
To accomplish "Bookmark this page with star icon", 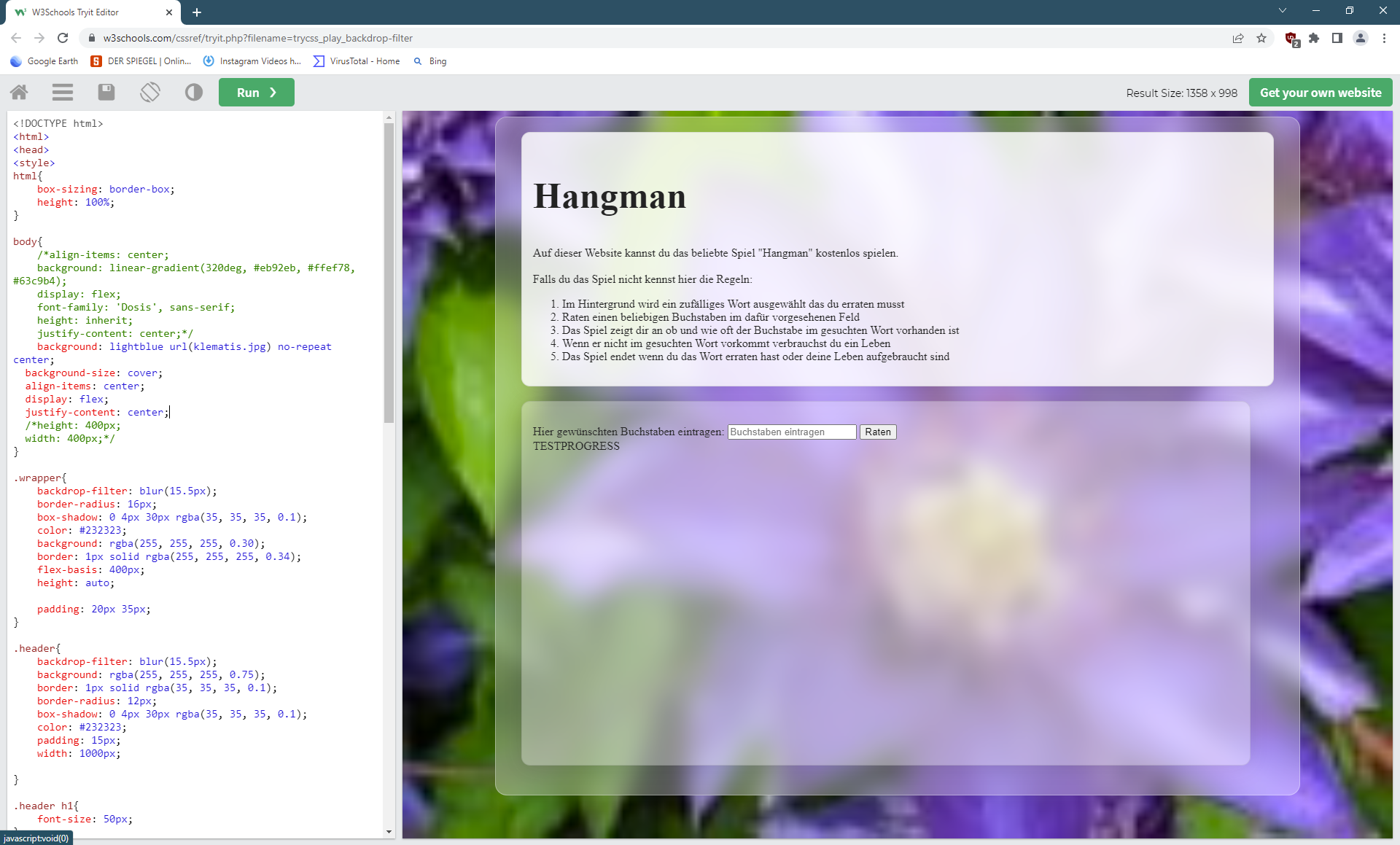I will pyautogui.click(x=1261, y=38).
